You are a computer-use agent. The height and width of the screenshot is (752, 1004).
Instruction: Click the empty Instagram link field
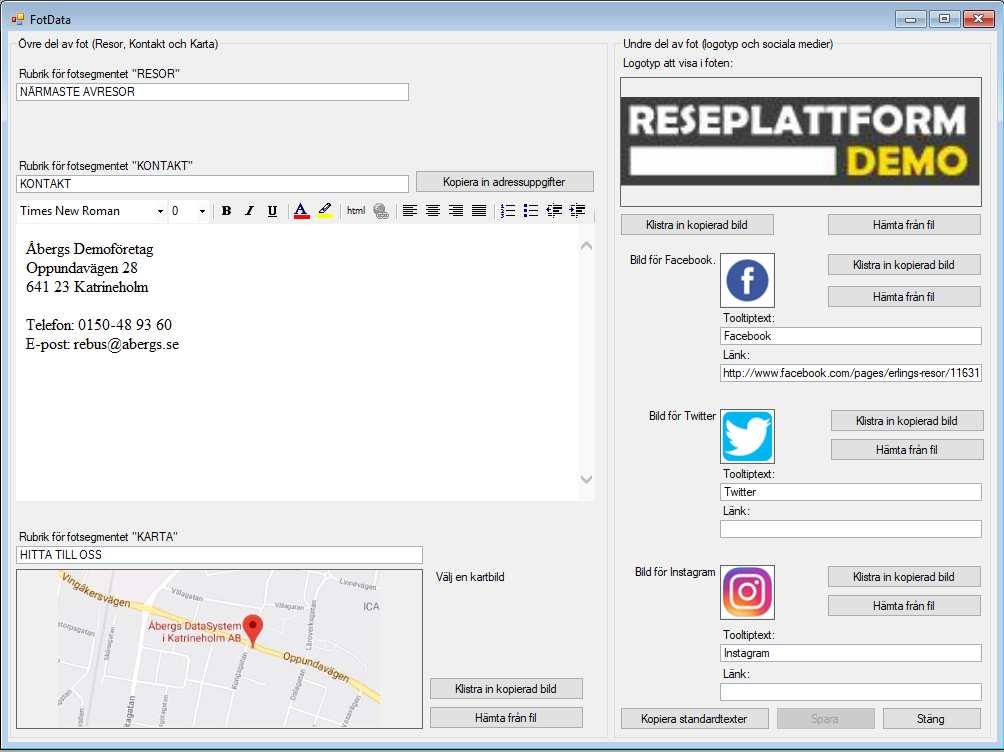850,692
